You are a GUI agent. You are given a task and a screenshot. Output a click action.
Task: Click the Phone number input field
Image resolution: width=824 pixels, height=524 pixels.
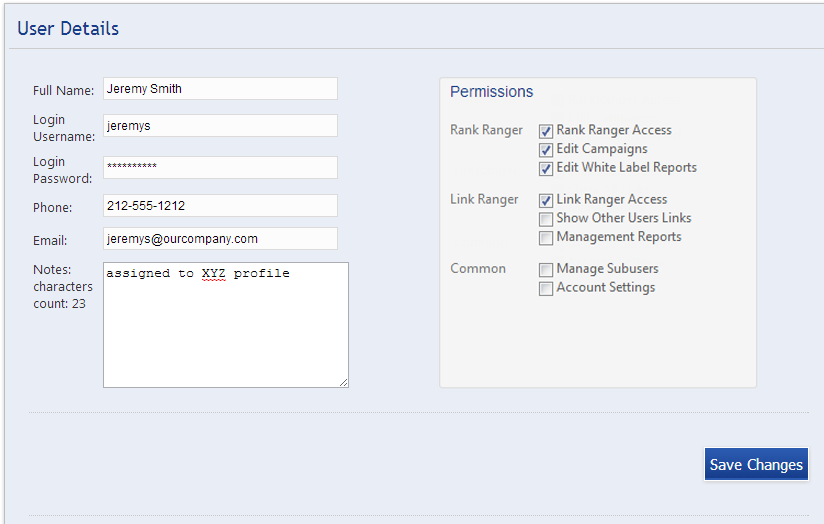point(220,206)
